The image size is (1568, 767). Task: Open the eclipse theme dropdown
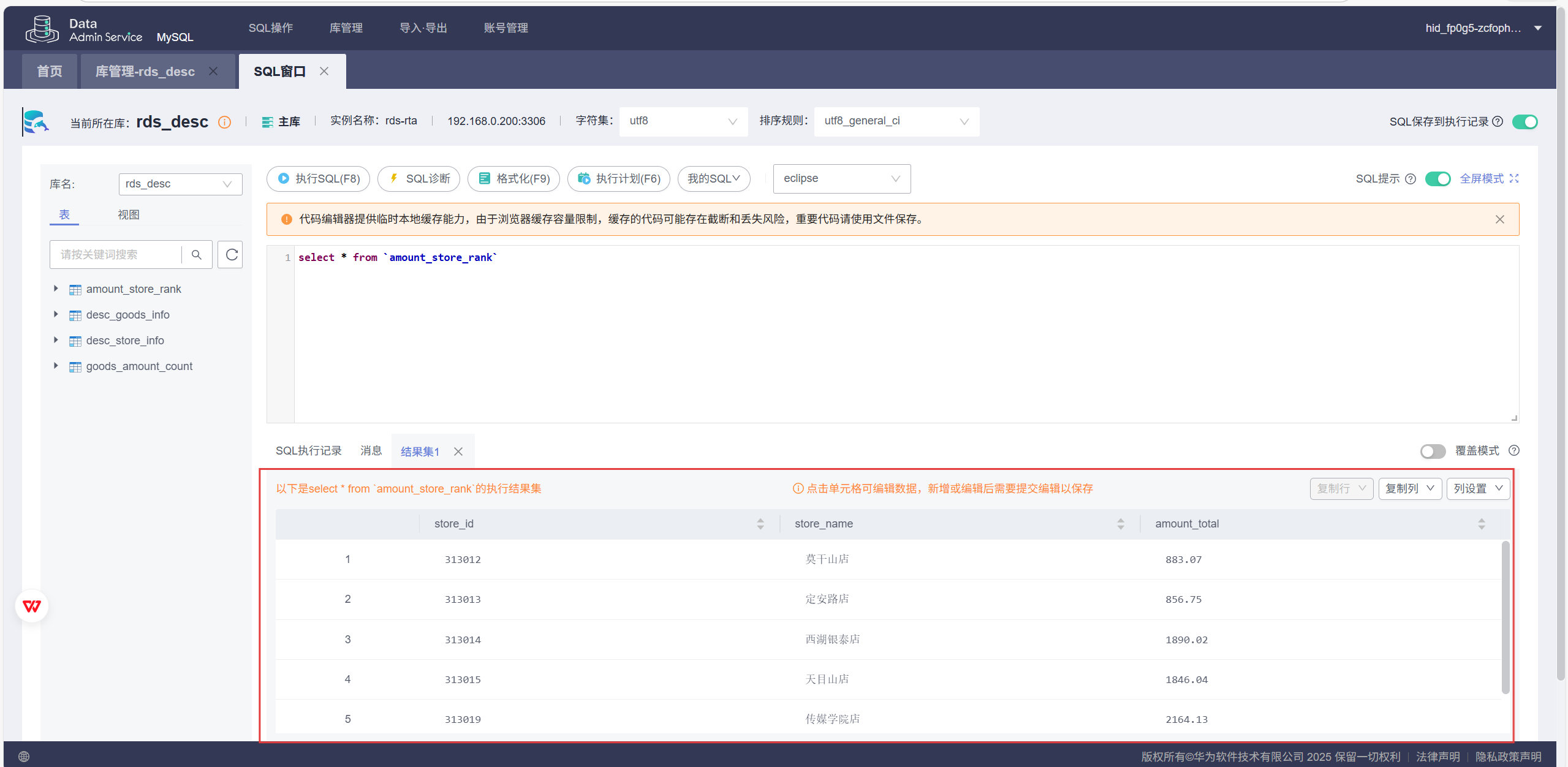tap(841, 179)
